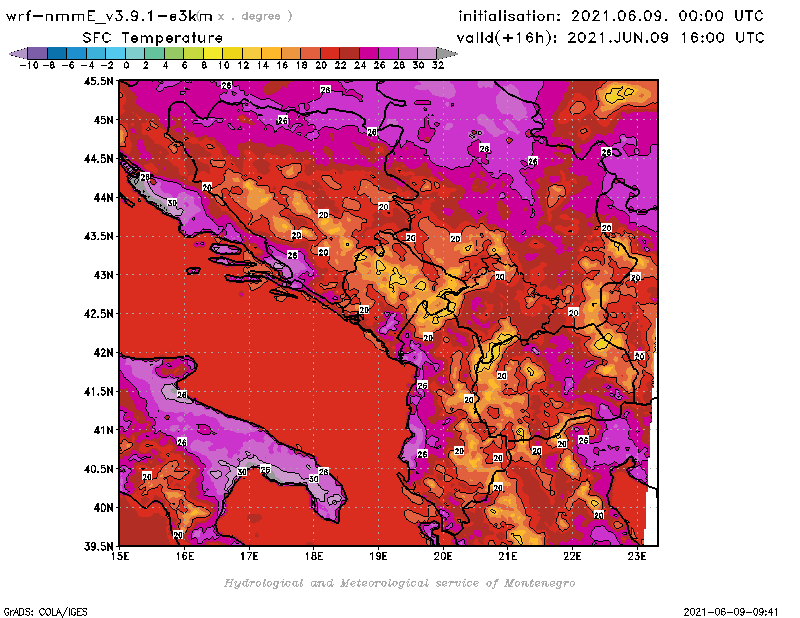This screenshot has height=618, width=800.
Task: Click the 42.5N latitude label
Action: click(98, 314)
